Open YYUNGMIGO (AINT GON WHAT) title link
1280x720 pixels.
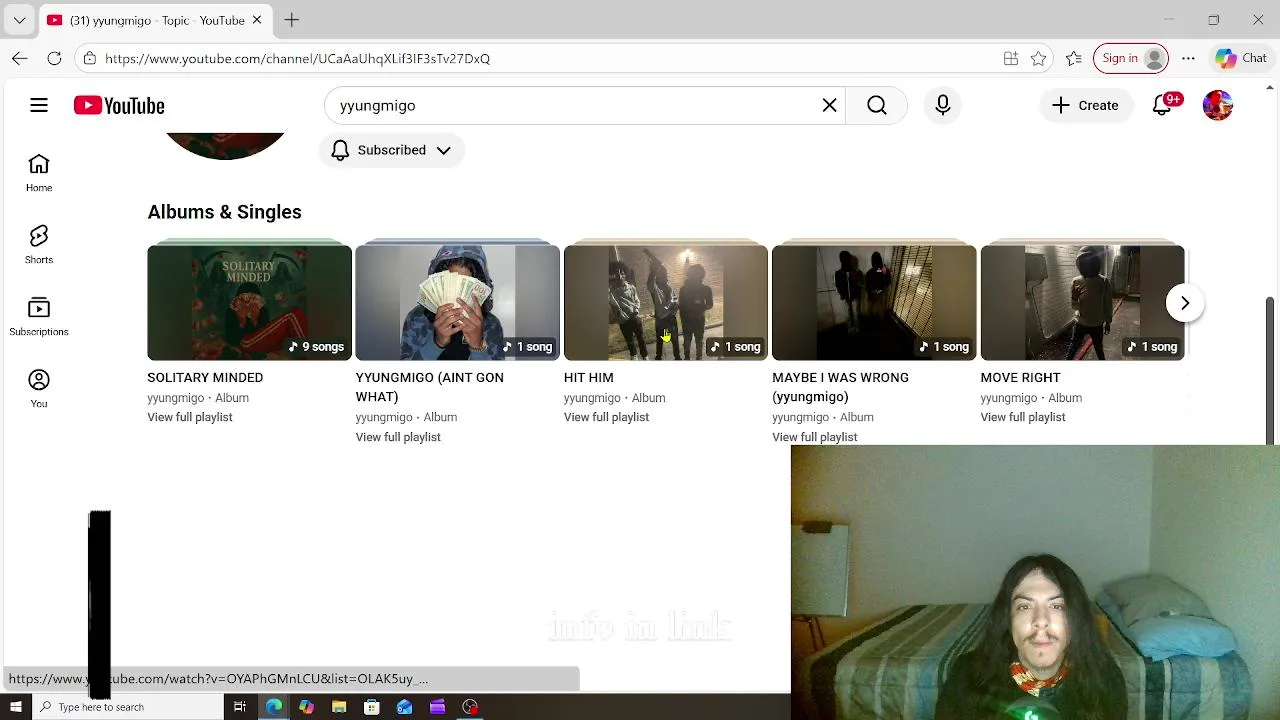point(430,387)
